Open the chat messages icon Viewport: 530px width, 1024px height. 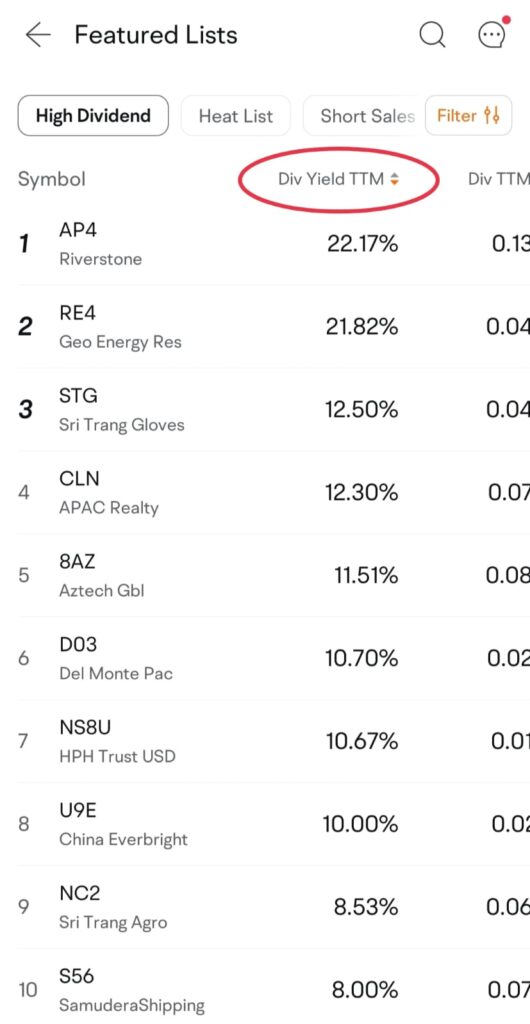493,33
